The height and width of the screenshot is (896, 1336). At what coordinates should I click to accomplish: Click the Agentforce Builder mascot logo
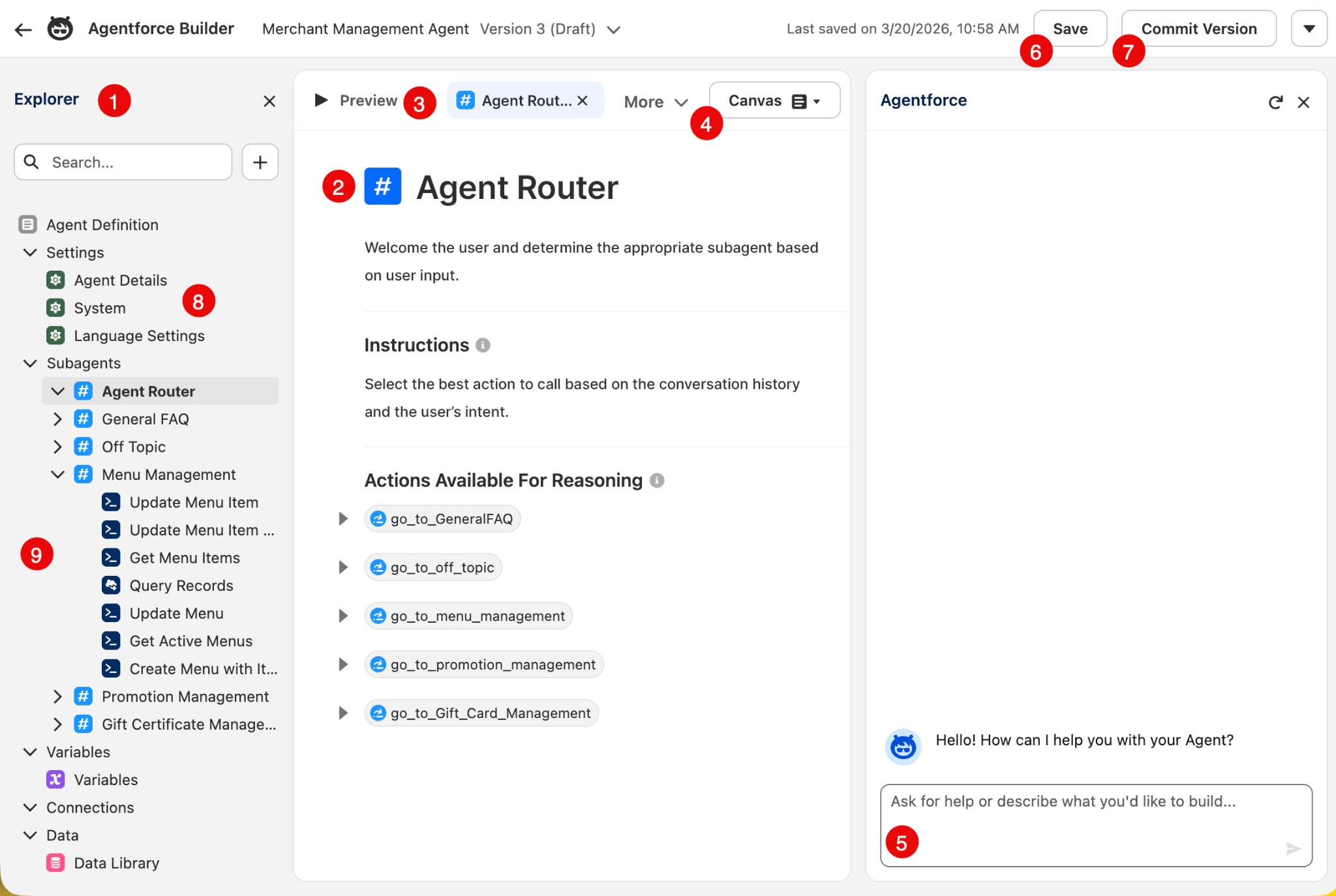[60, 29]
